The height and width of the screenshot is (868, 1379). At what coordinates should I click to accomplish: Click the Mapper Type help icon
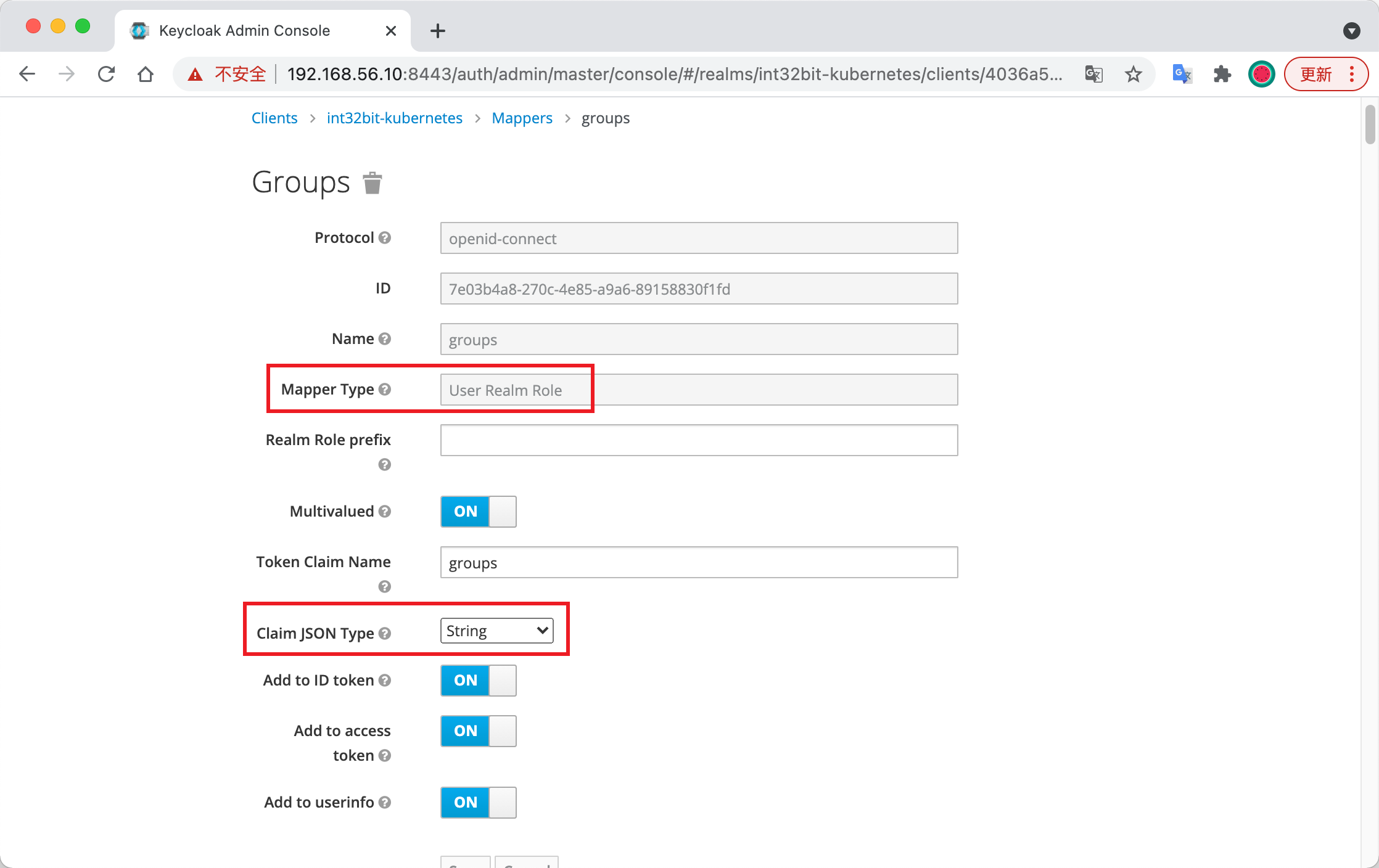(x=385, y=390)
